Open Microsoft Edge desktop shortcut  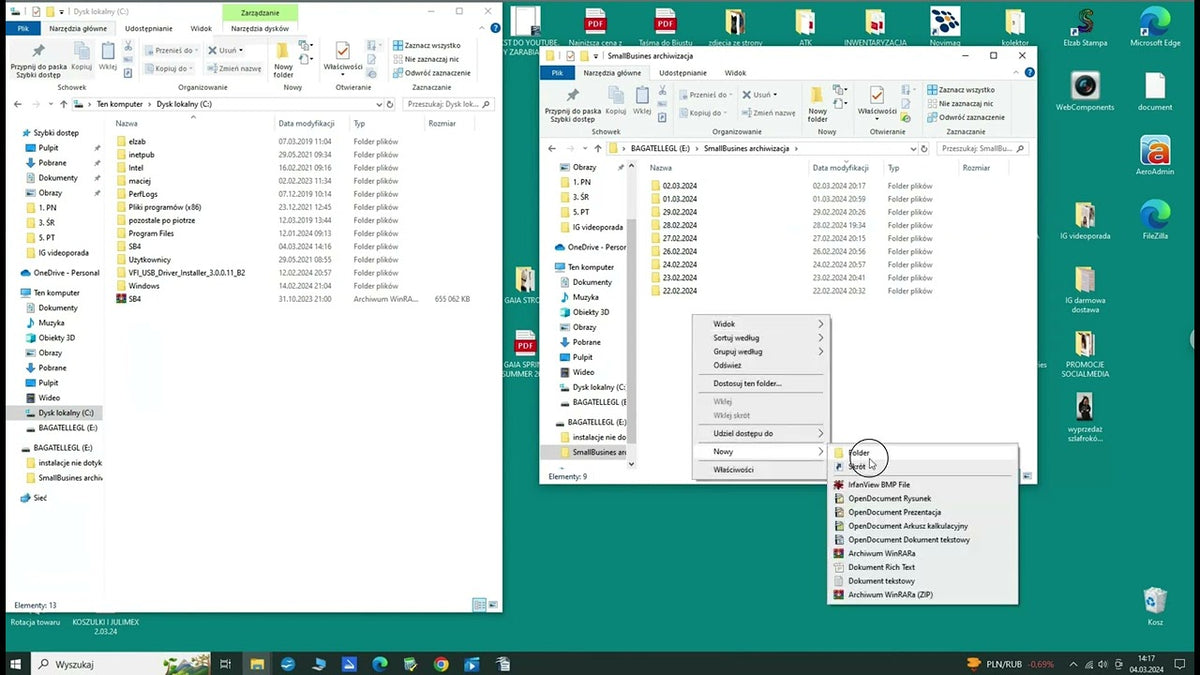[x=1155, y=27]
